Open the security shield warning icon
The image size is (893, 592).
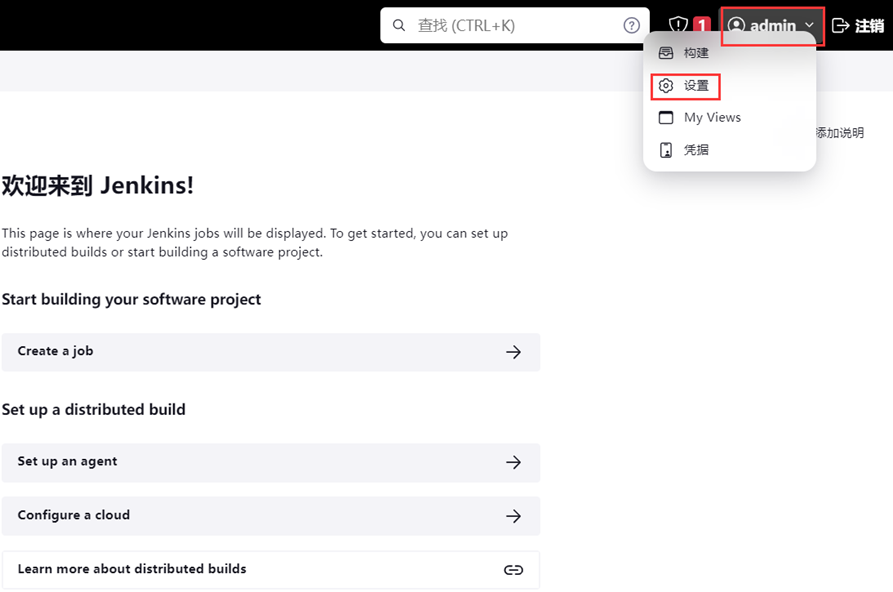(678, 25)
